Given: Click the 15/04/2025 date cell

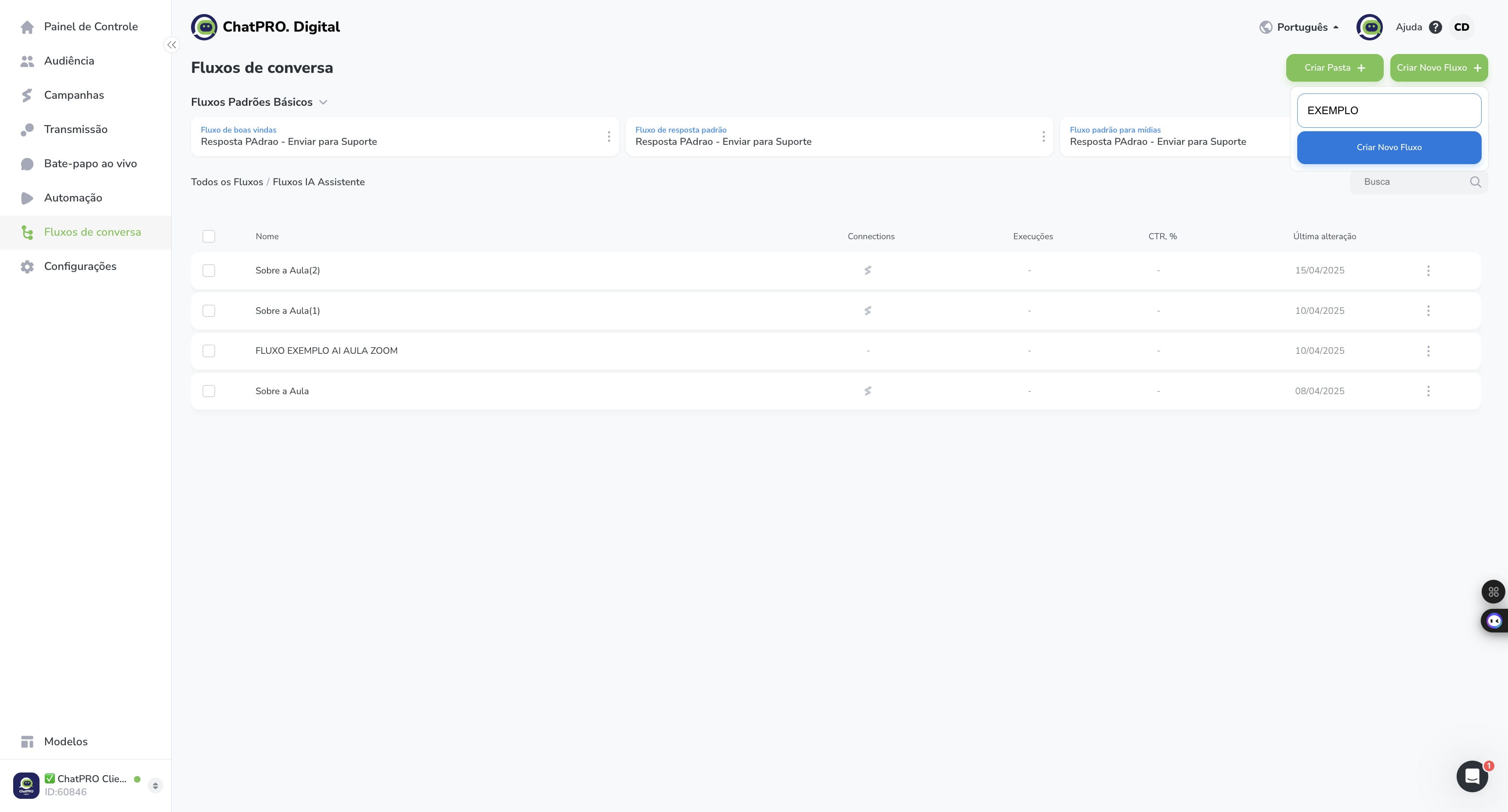Looking at the screenshot, I should click(1320, 270).
